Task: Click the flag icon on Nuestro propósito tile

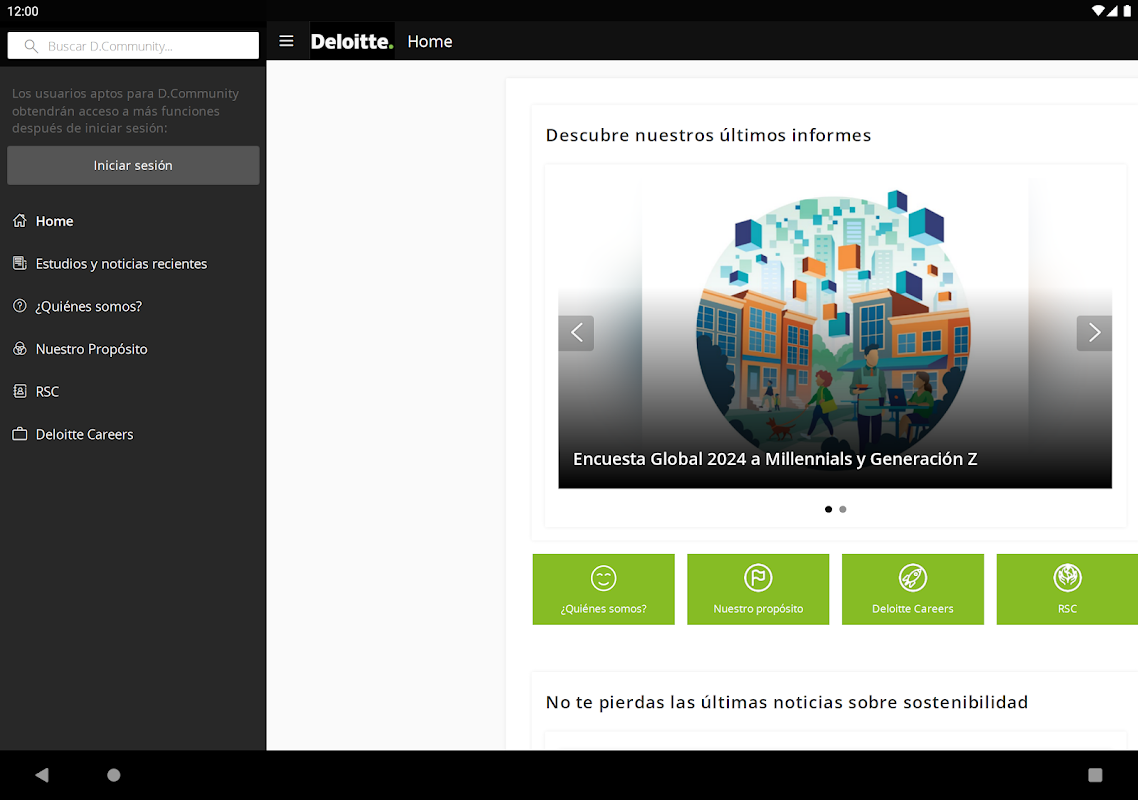Action: click(758, 578)
